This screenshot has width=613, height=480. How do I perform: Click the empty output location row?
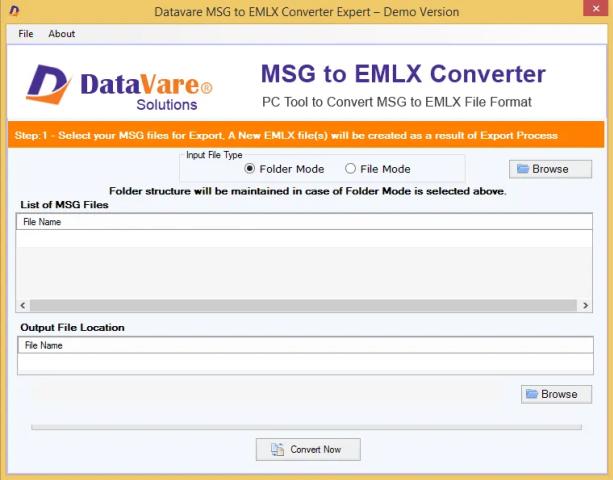click(305, 363)
